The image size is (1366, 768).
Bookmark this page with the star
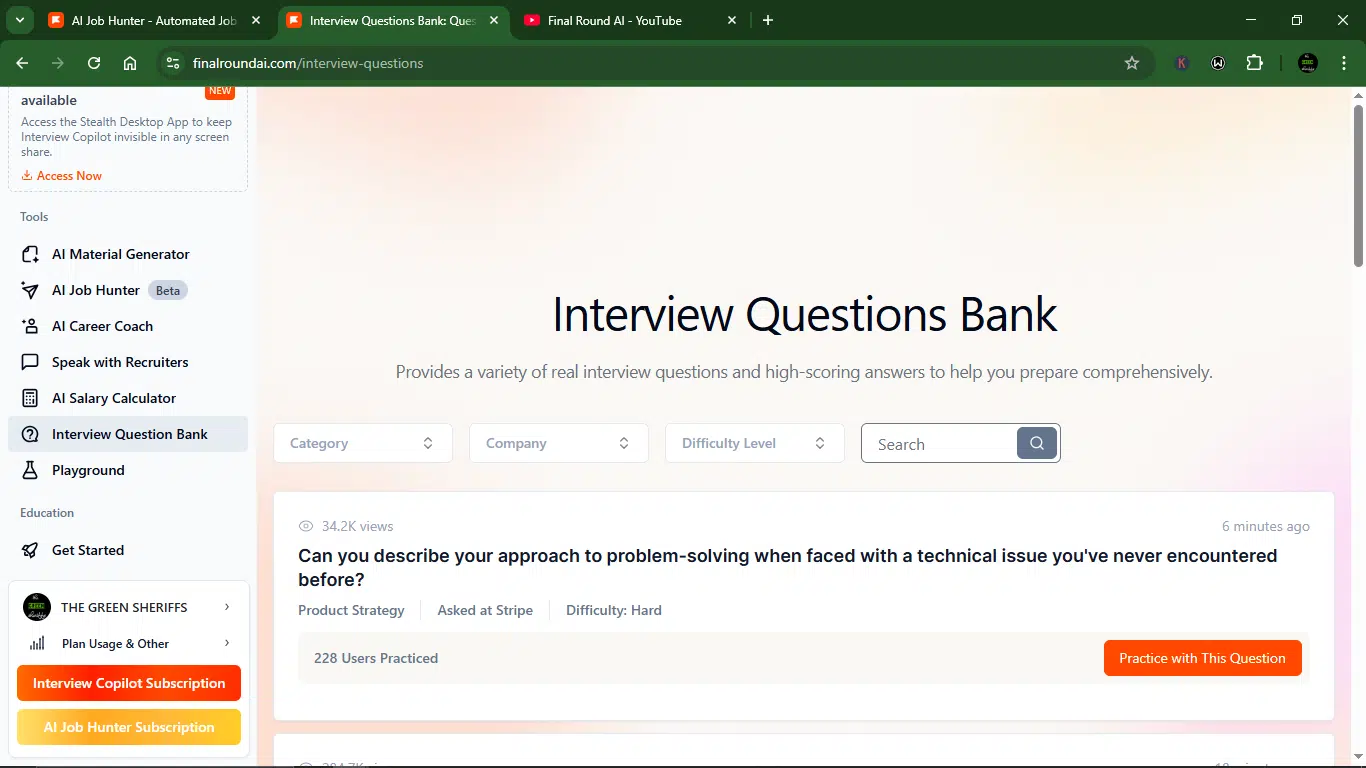(x=1132, y=63)
